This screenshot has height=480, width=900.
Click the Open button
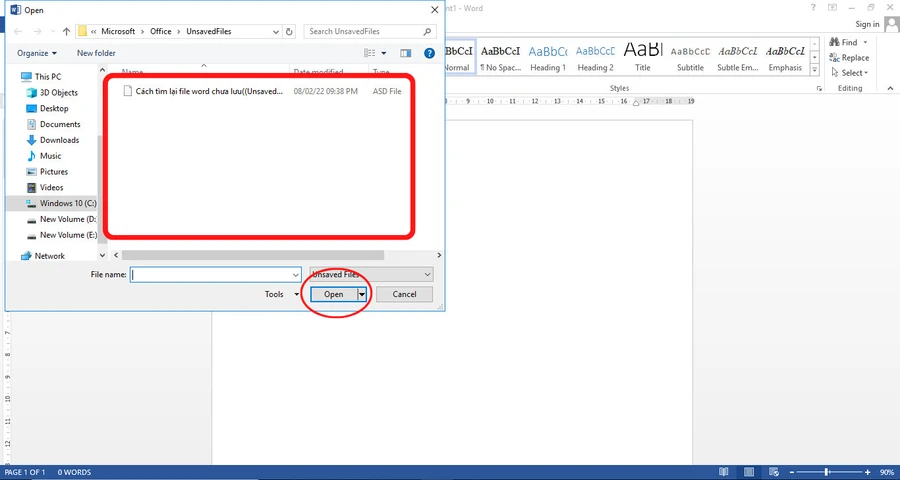333,294
